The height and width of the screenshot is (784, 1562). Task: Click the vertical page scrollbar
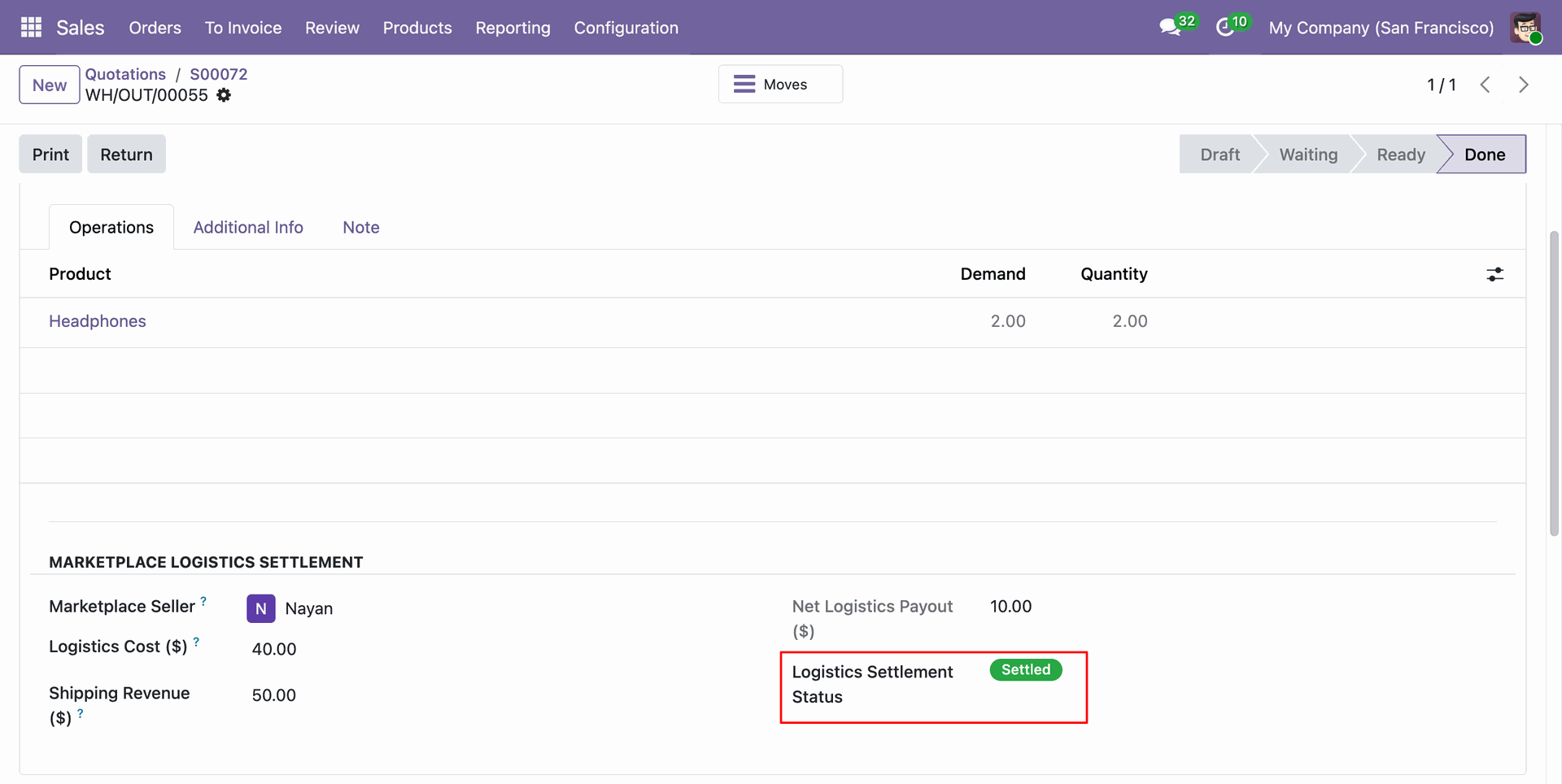point(1555,384)
